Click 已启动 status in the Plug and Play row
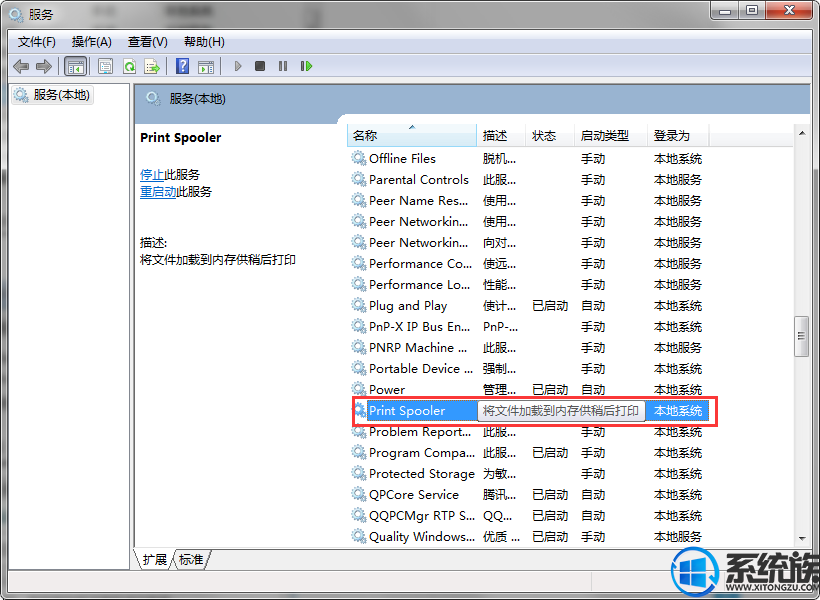 coord(550,305)
